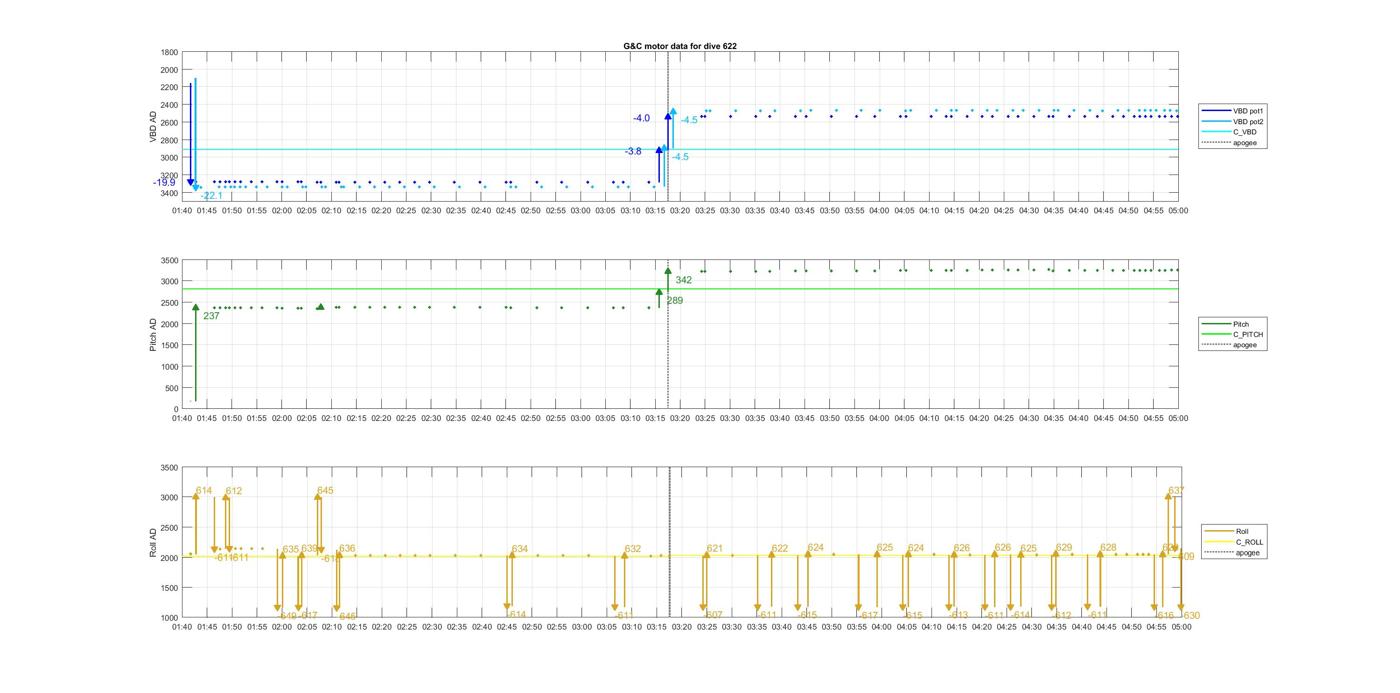Click the '-607' annotation on the roll plot

point(713,615)
